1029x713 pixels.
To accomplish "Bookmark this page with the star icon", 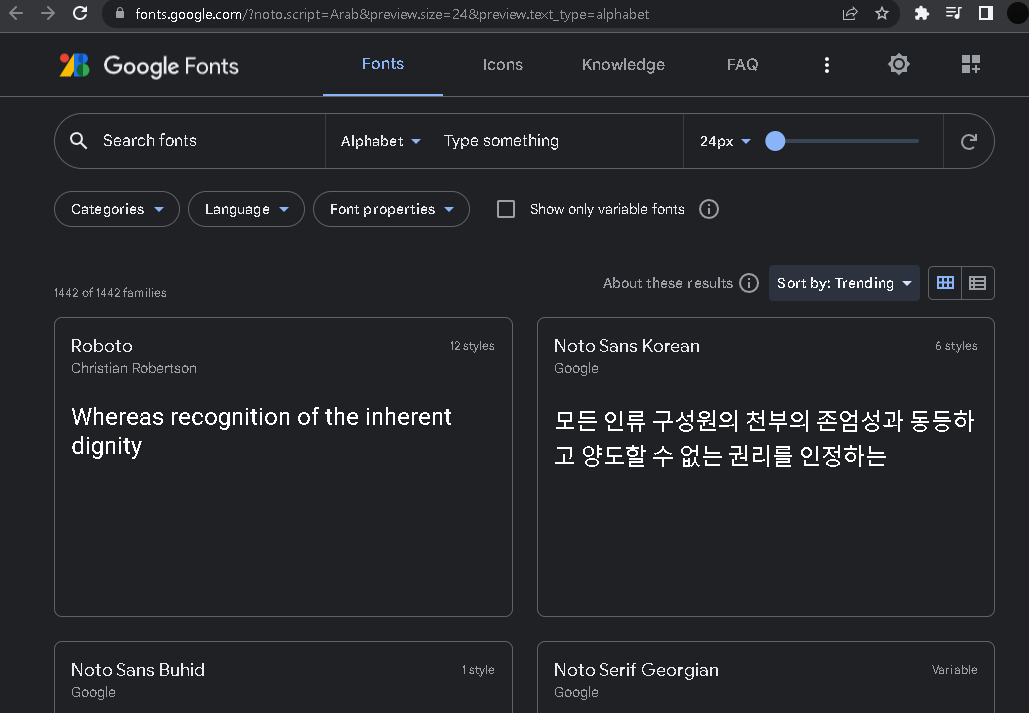I will [x=882, y=13].
